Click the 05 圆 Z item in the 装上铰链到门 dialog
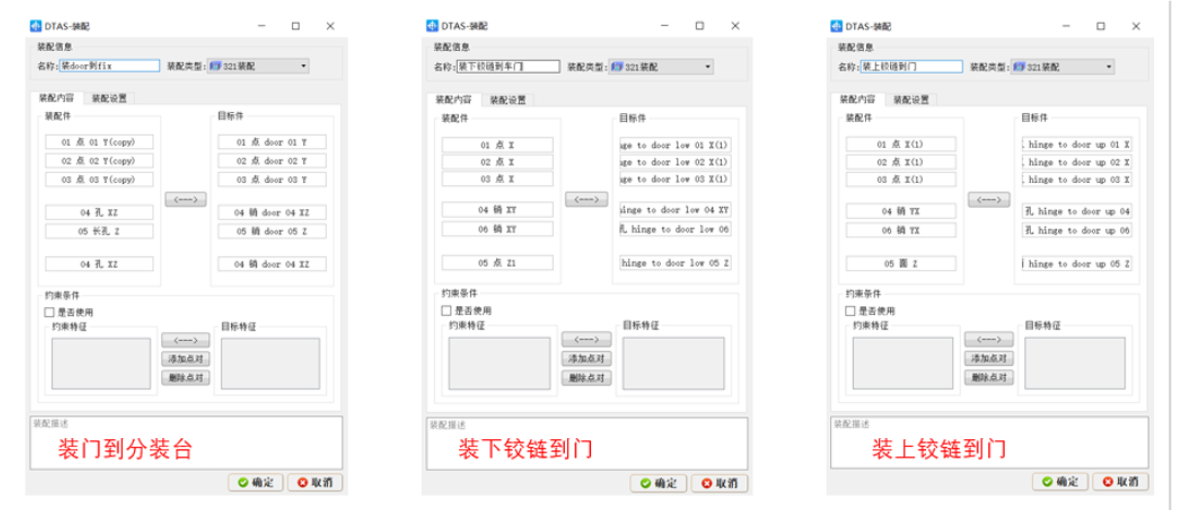This screenshot has width=1204, height=516. click(901, 264)
